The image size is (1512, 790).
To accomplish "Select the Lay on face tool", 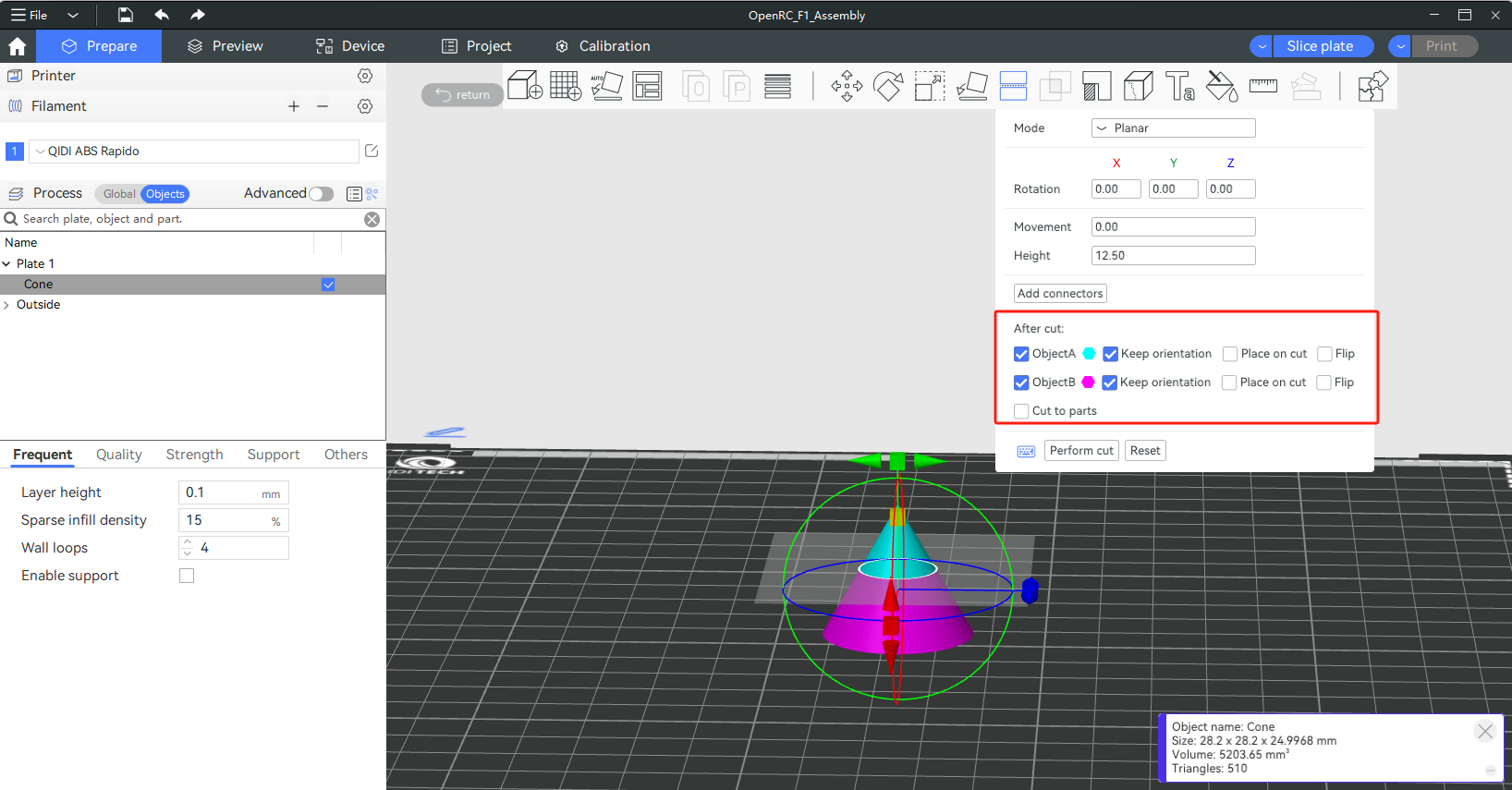I will pos(971,86).
